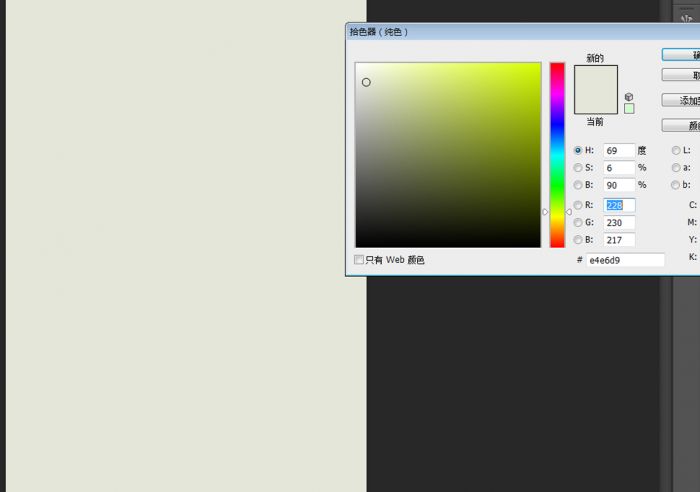Select the S saturation radio button
This screenshot has height=492, width=700.
tap(578, 167)
